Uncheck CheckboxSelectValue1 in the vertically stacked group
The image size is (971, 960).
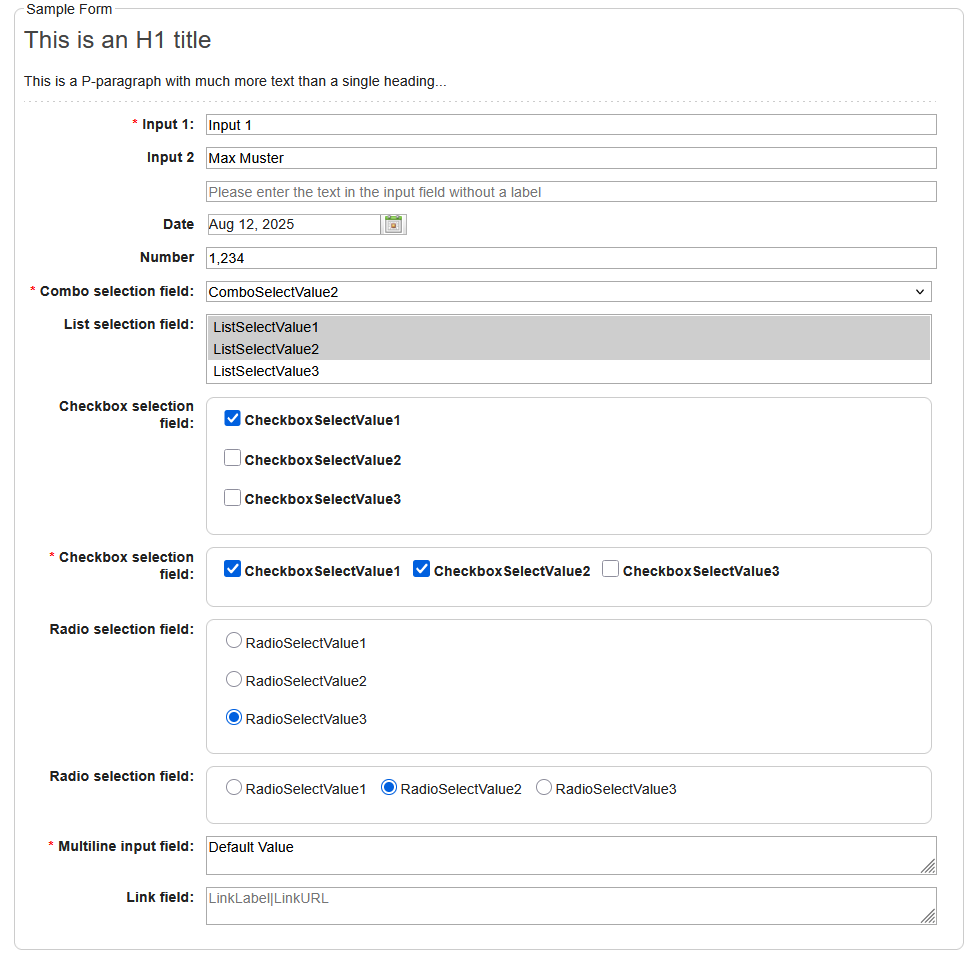tap(233, 419)
